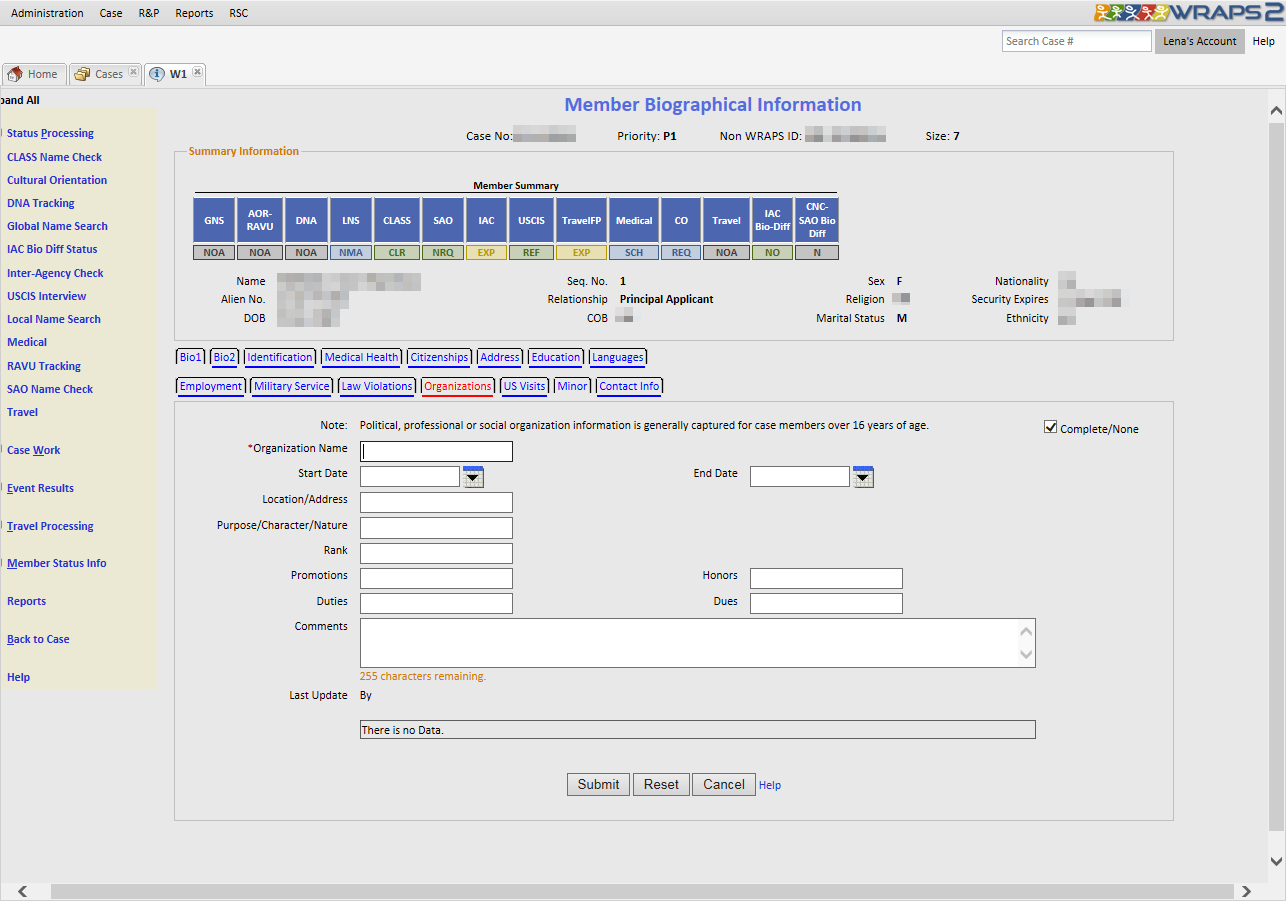The height and width of the screenshot is (901, 1286).
Task: Open the Start Date calendar picker
Action: tap(473, 477)
